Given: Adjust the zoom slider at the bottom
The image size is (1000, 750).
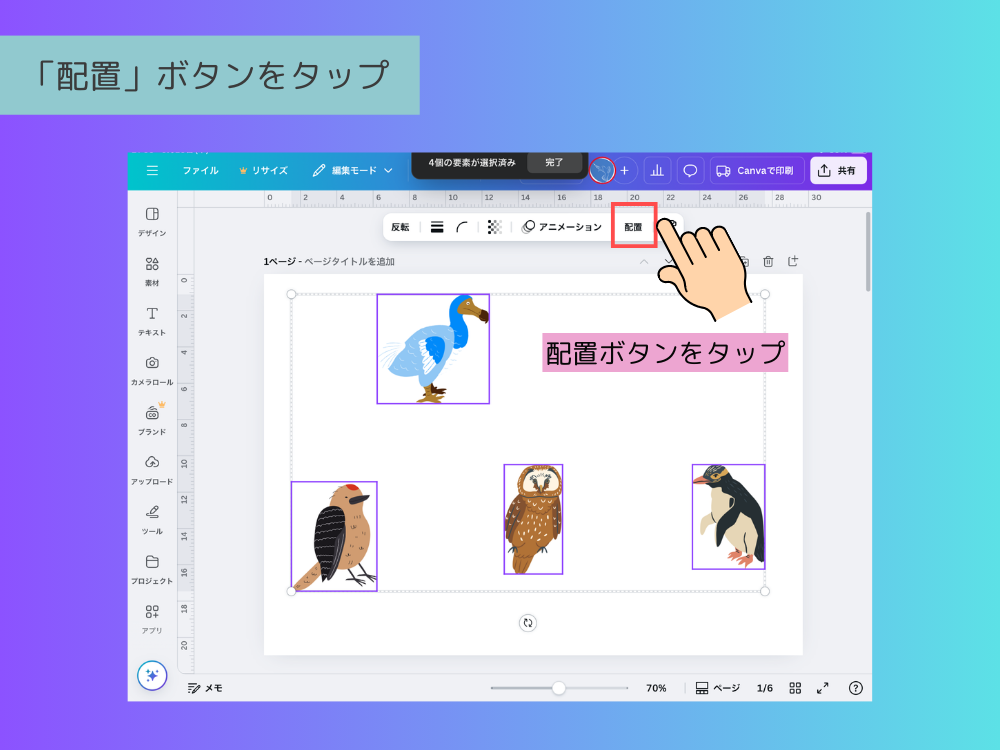Looking at the screenshot, I should pos(557,688).
